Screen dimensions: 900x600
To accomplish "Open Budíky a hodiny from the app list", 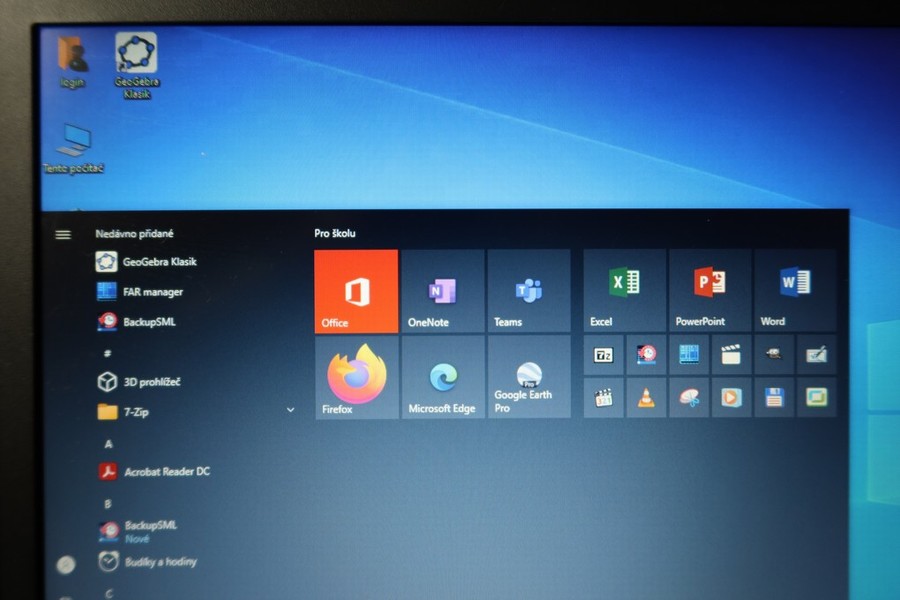I will click(148, 562).
